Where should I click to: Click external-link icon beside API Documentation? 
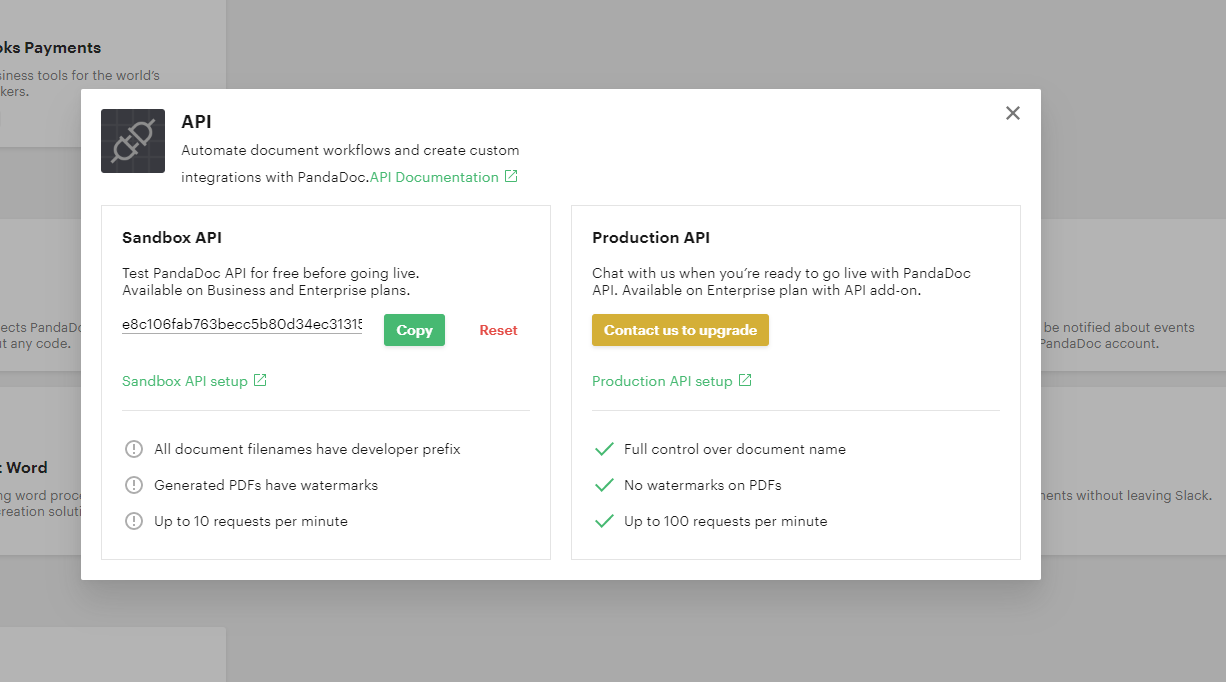[x=511, y=176]
